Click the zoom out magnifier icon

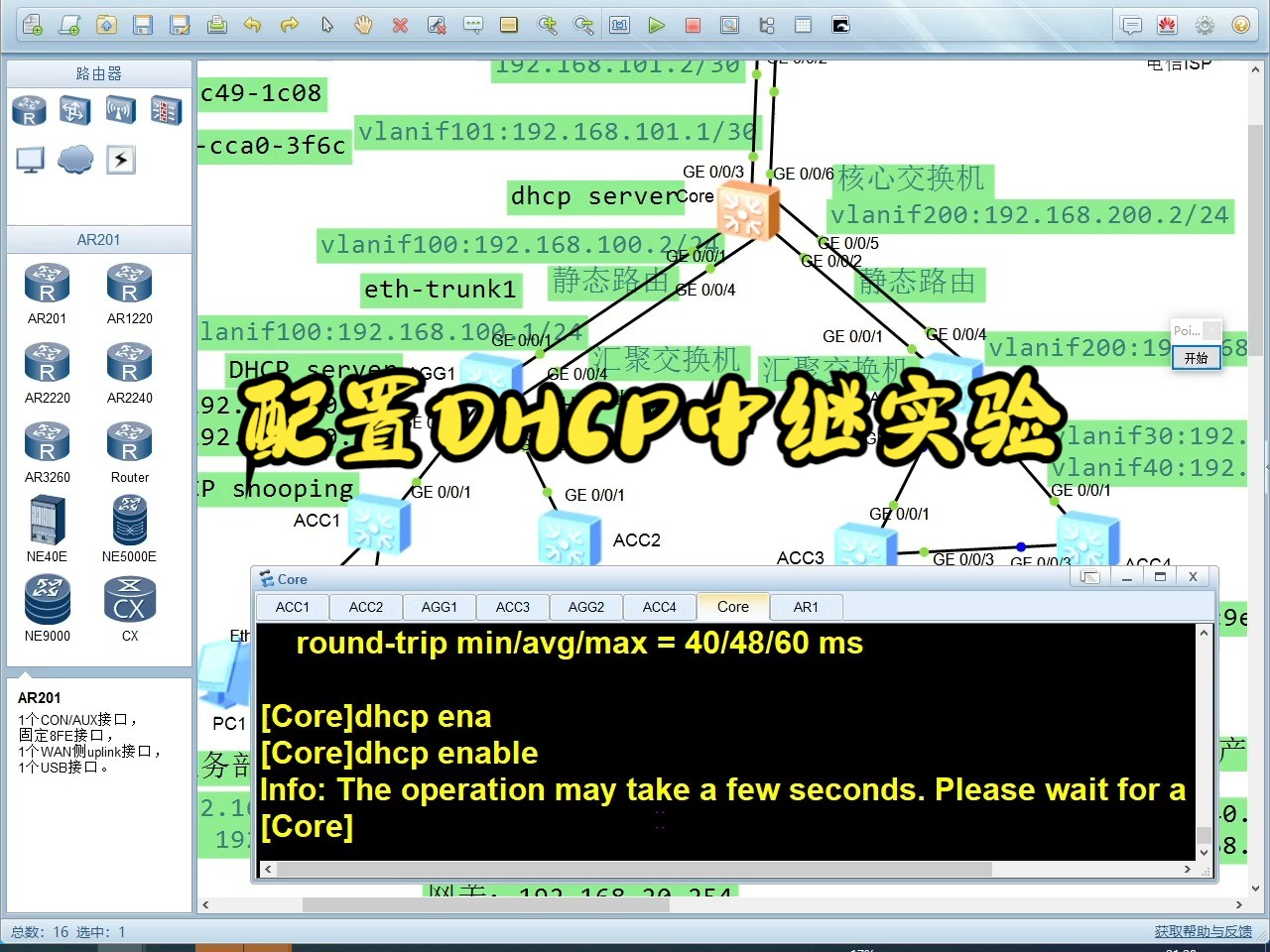[583, 25]
